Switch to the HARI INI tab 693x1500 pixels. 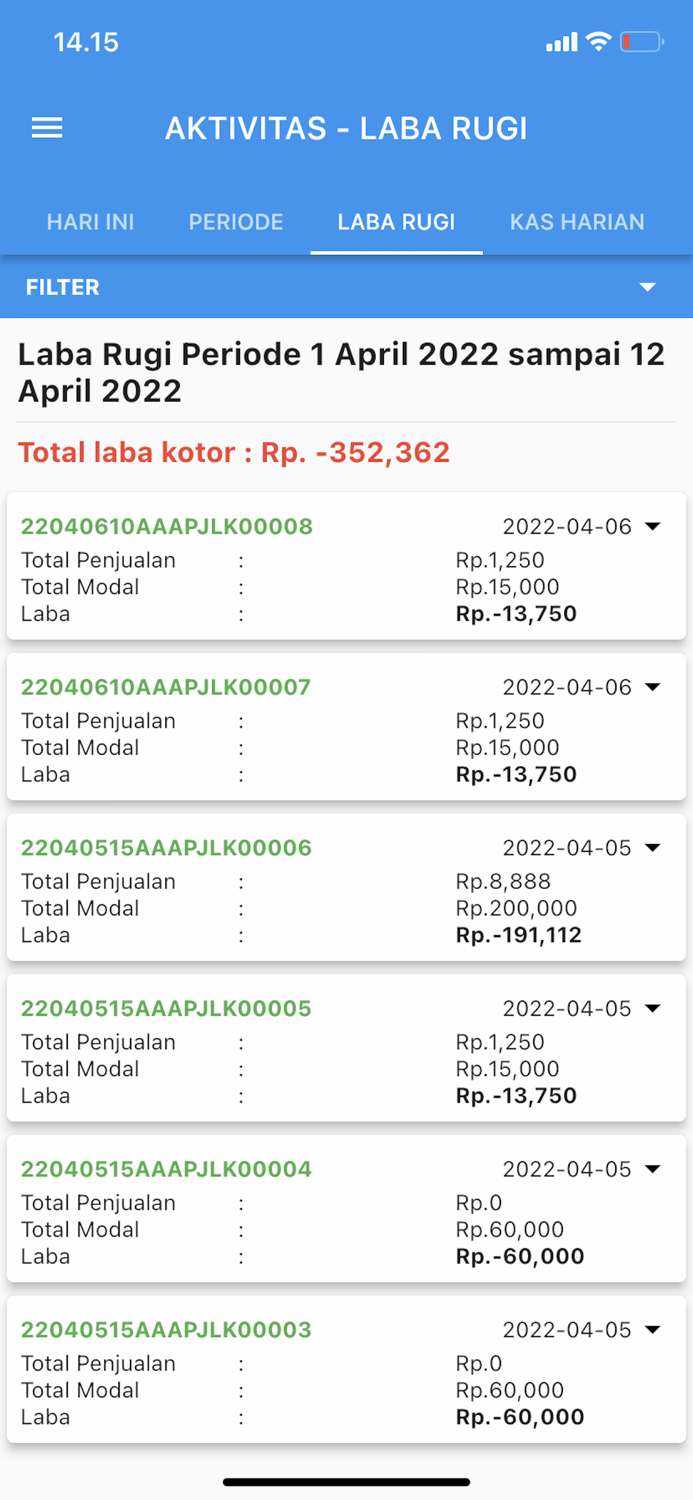click(x=90, y=222)
